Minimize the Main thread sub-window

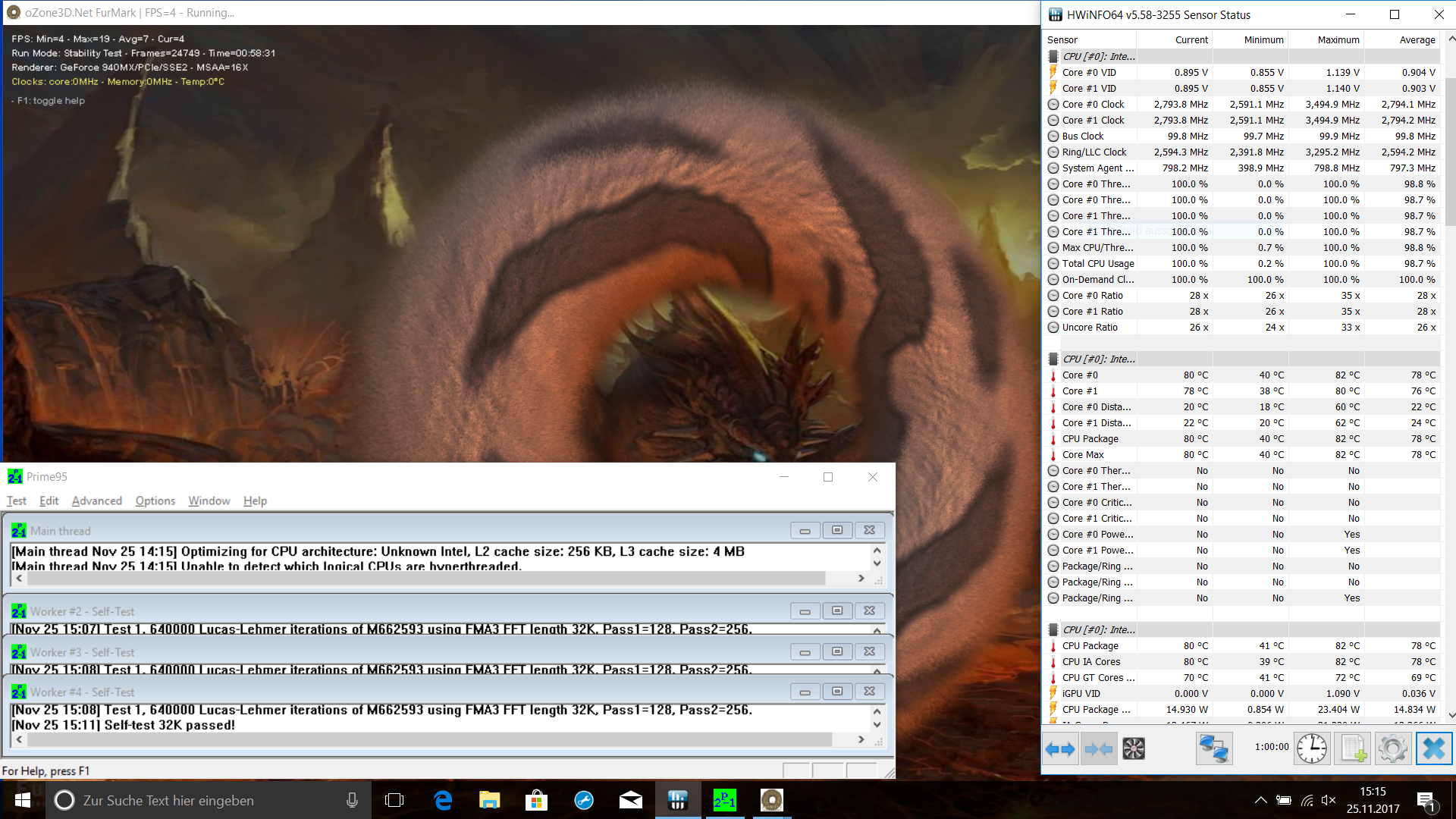805,530
